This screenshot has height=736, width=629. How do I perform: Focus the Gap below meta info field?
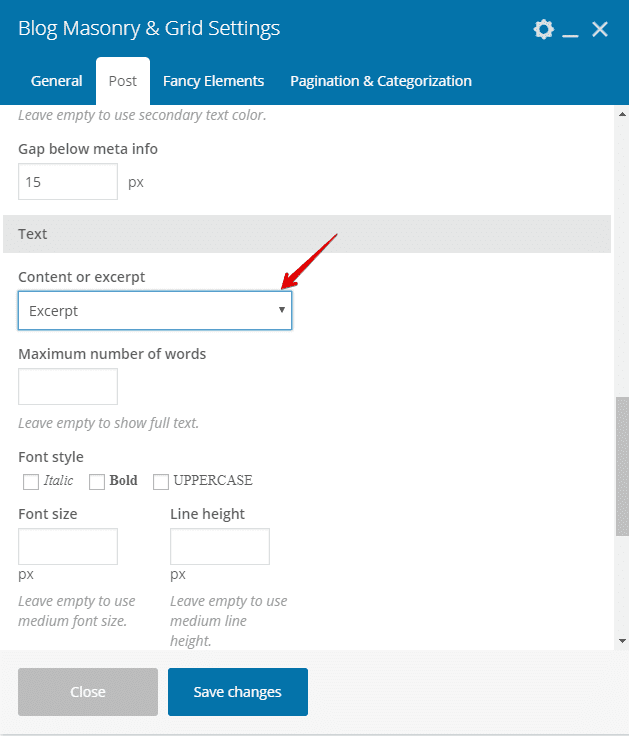tap(68, 182)
